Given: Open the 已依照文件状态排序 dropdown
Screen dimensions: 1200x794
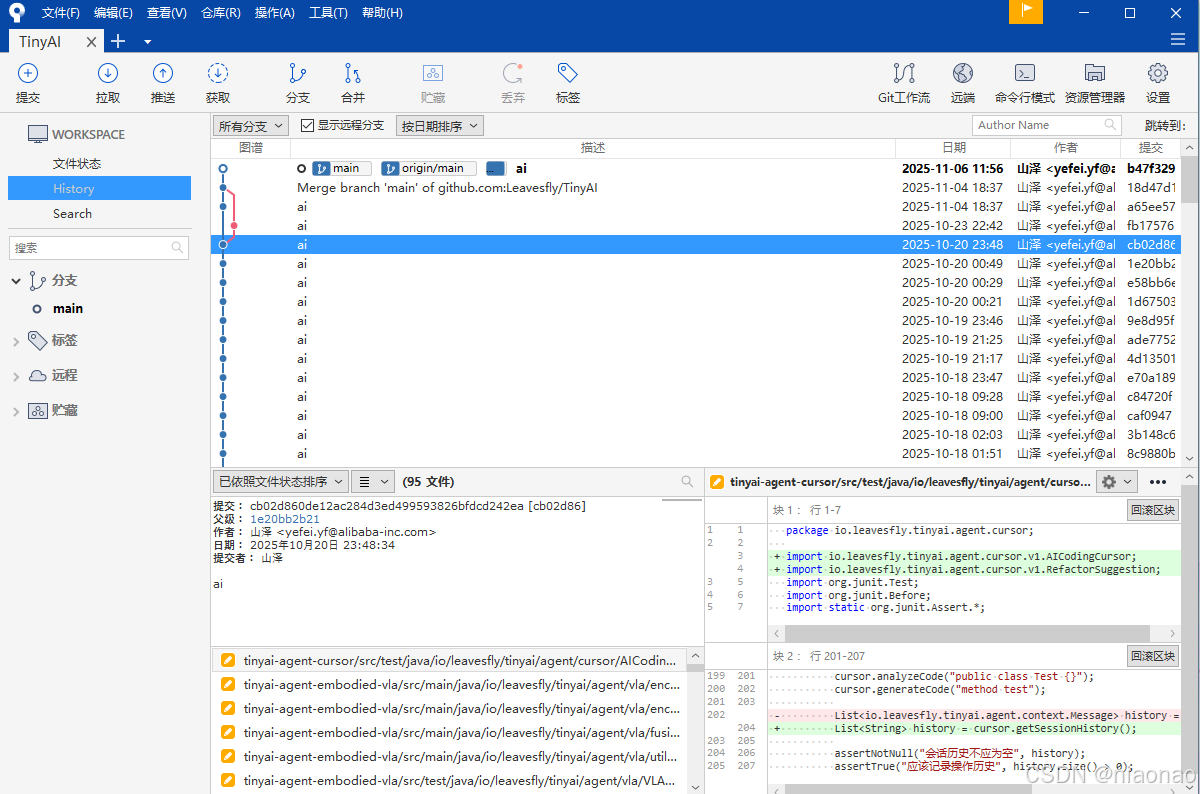Looking at the screenshot, I should point(280,481).
